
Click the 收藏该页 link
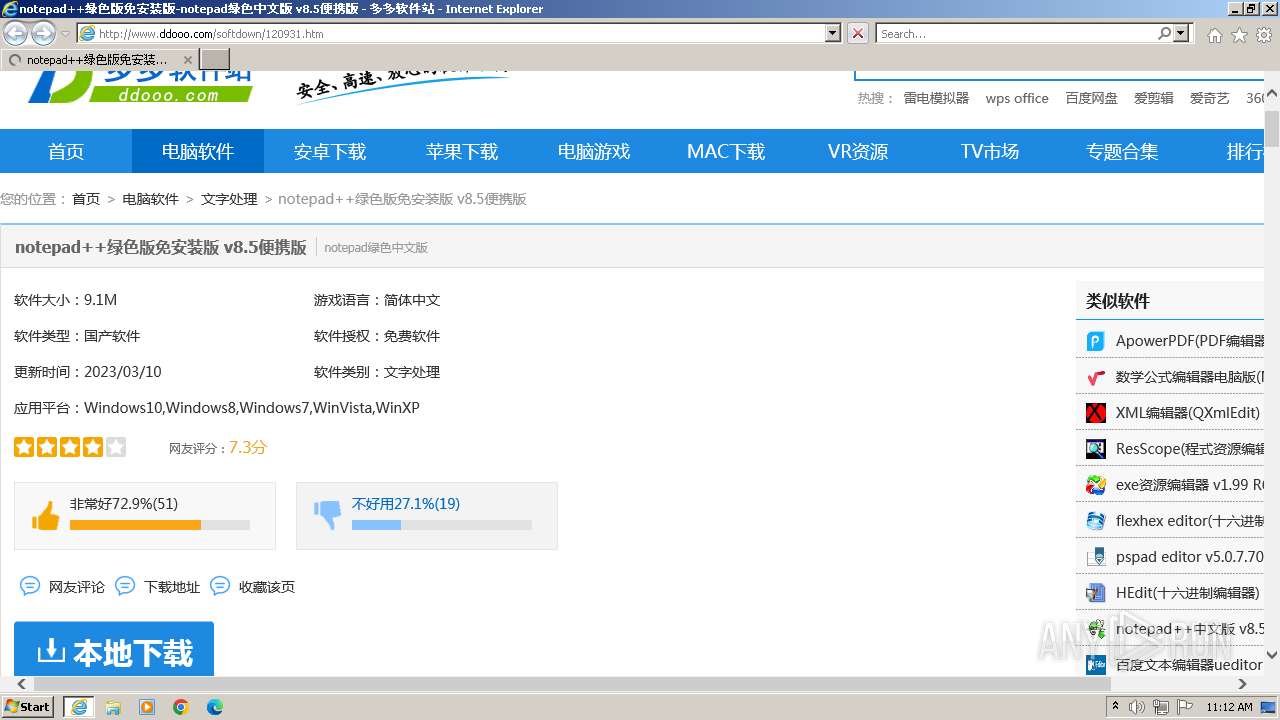(x=267, y=587)
